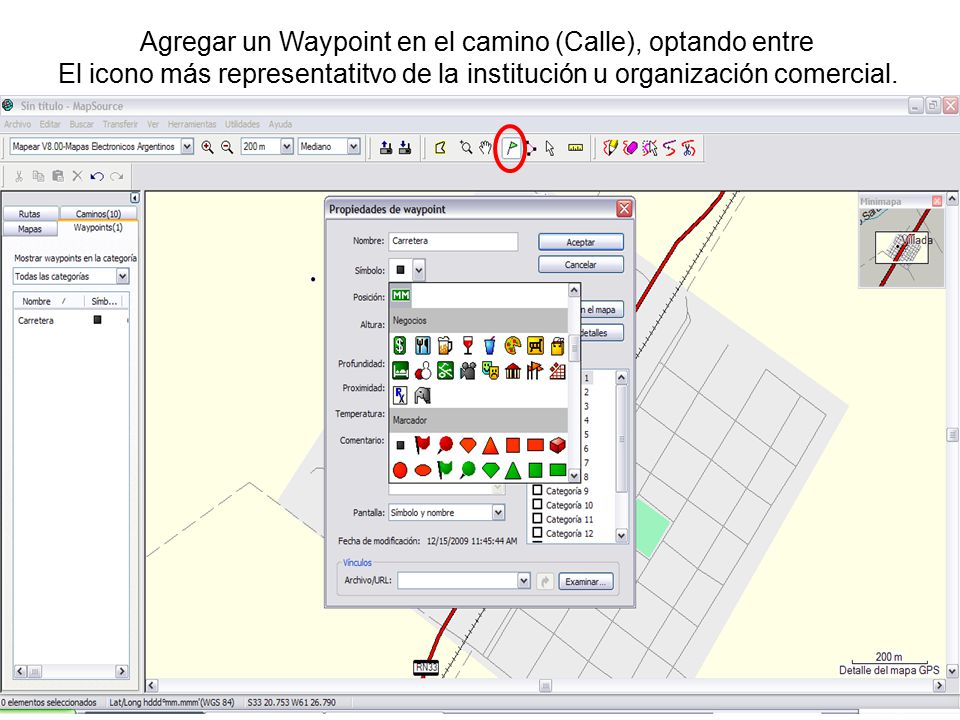
Task: Close the Propiedades de waypoint dialog
Action: [x=624, y=209]
